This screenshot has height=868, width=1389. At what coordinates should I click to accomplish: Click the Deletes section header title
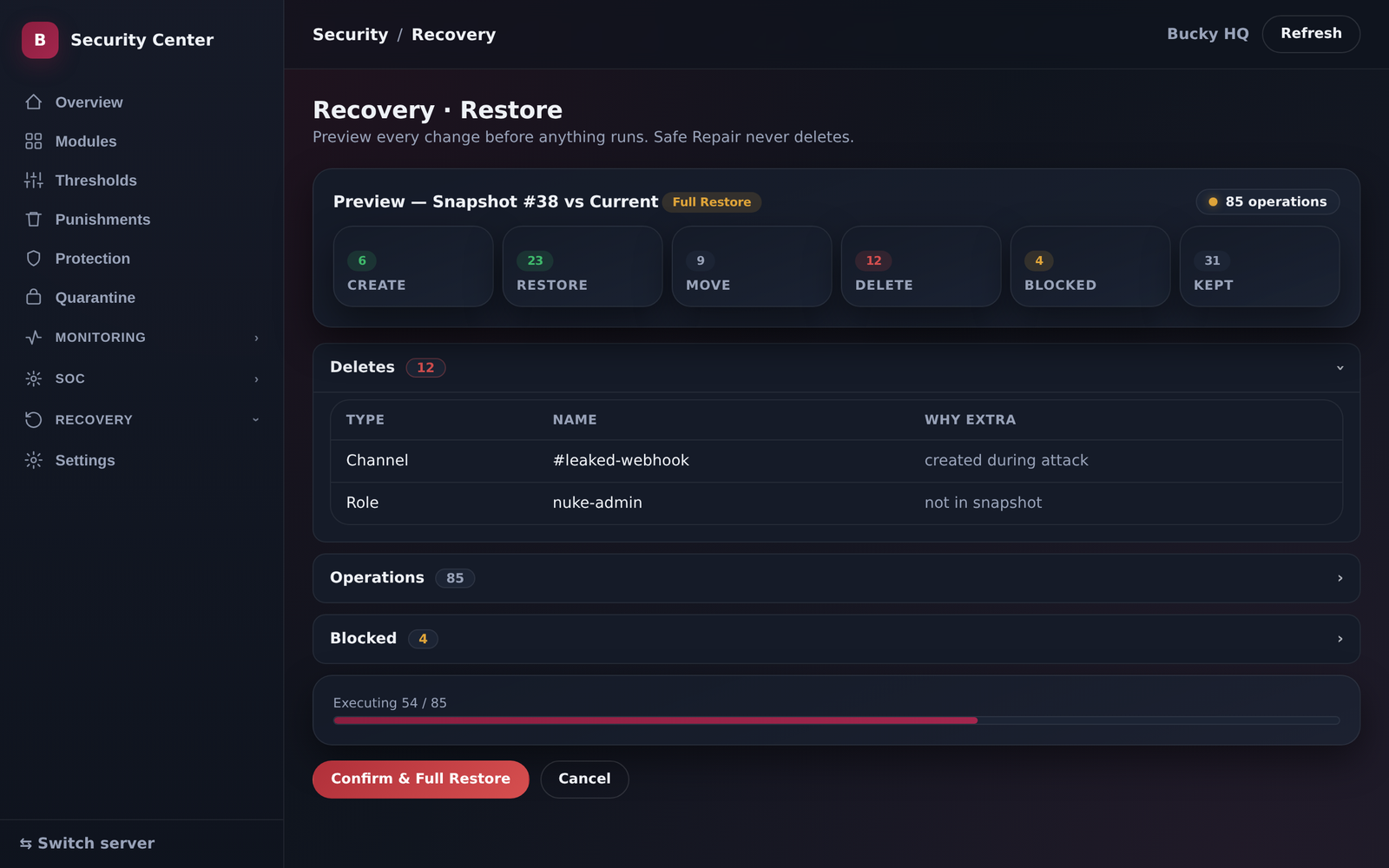point(362,367)
